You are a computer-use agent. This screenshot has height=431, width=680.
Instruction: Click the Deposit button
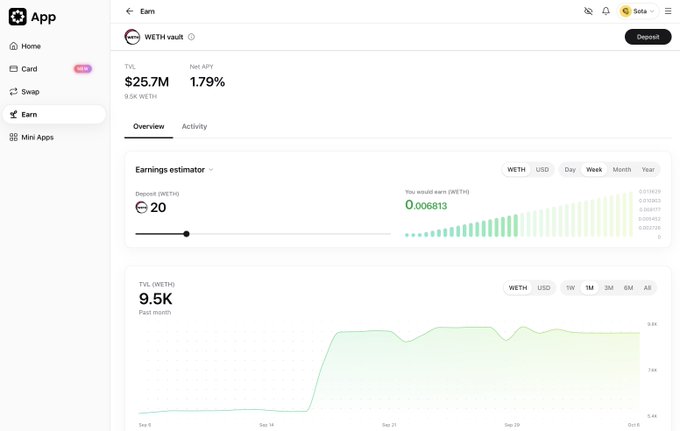pos(648,37)
